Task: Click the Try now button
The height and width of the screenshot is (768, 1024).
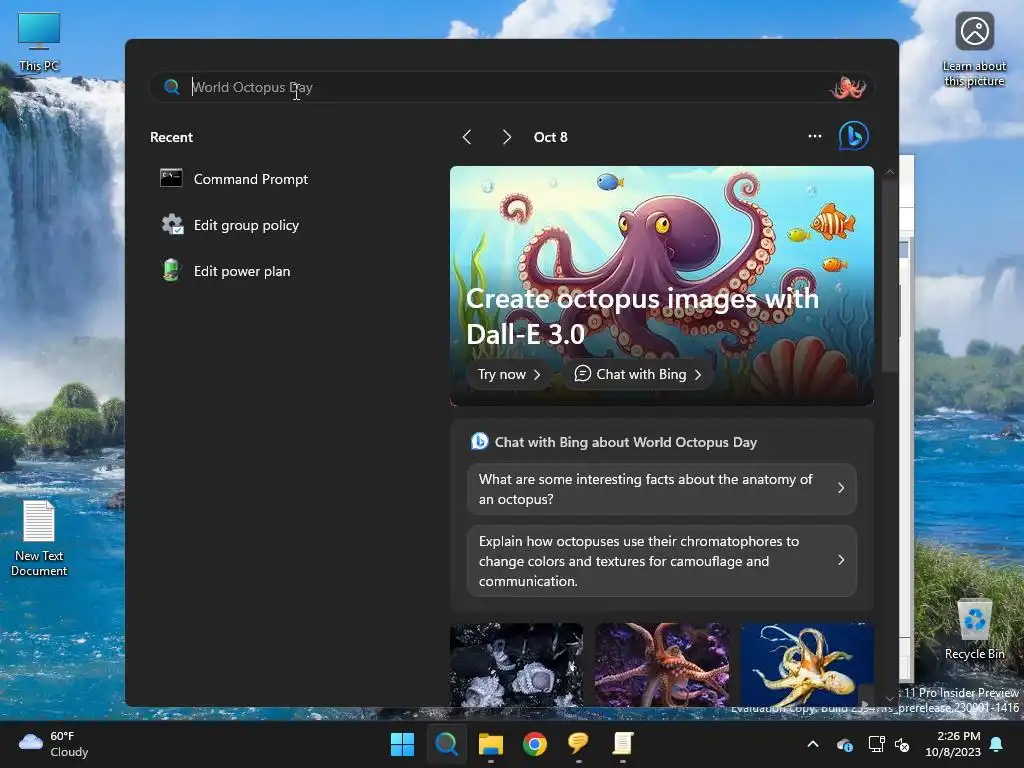Action: 508,374
